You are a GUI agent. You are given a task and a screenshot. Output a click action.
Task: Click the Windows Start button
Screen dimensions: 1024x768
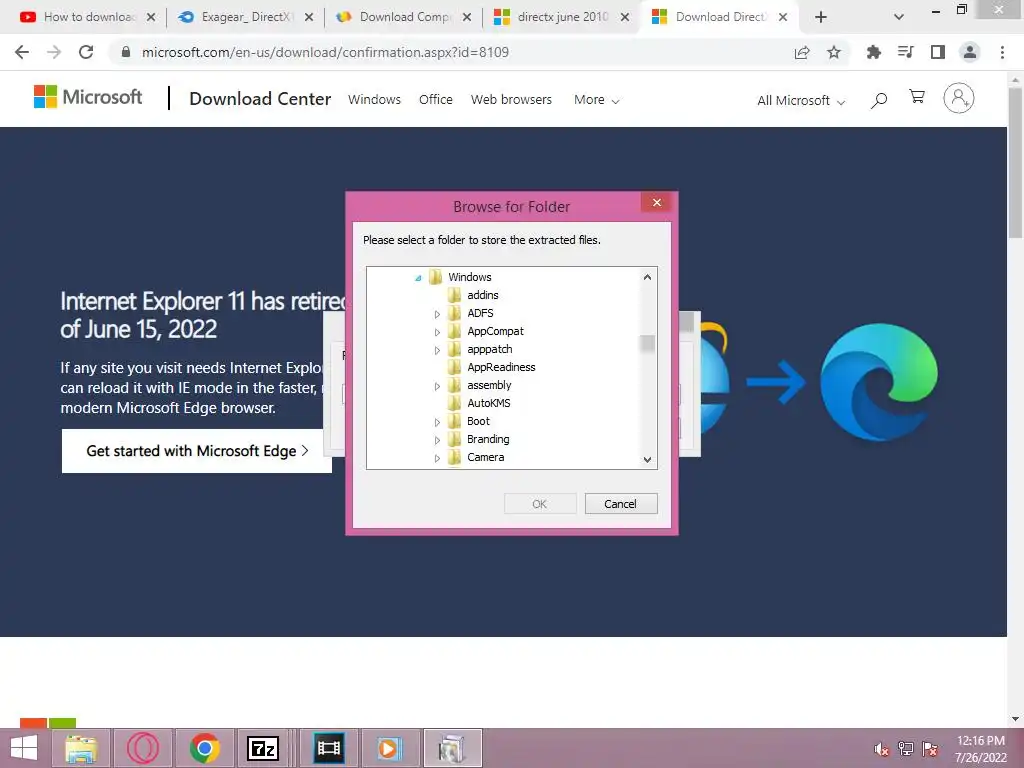pos(24,748)
